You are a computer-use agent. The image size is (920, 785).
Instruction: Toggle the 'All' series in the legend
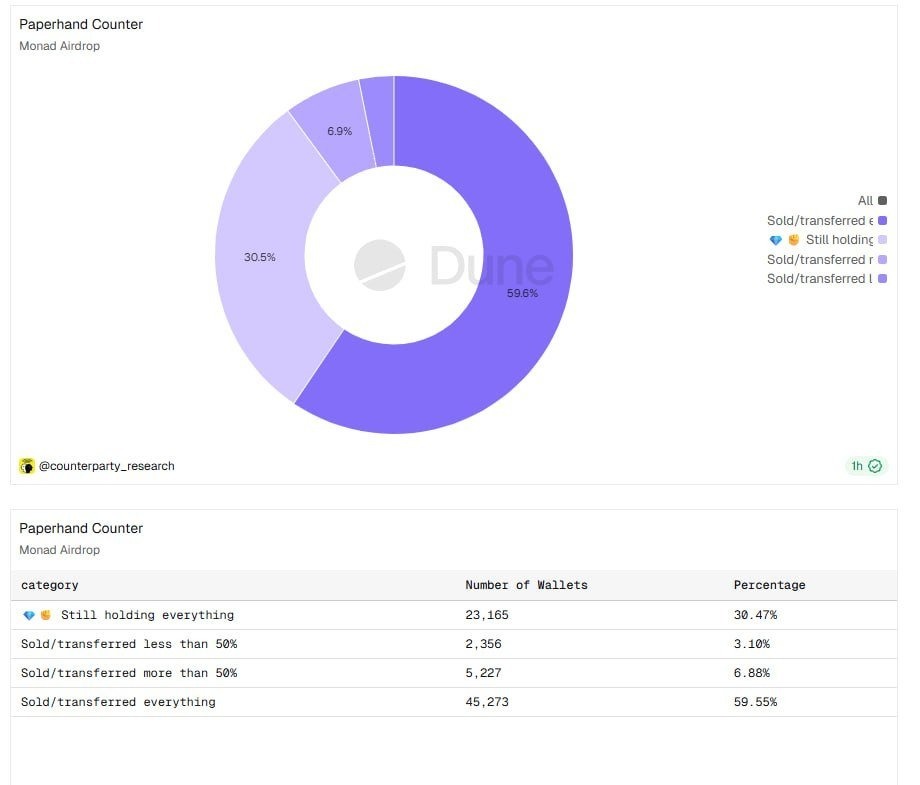(x=865, y=201)
